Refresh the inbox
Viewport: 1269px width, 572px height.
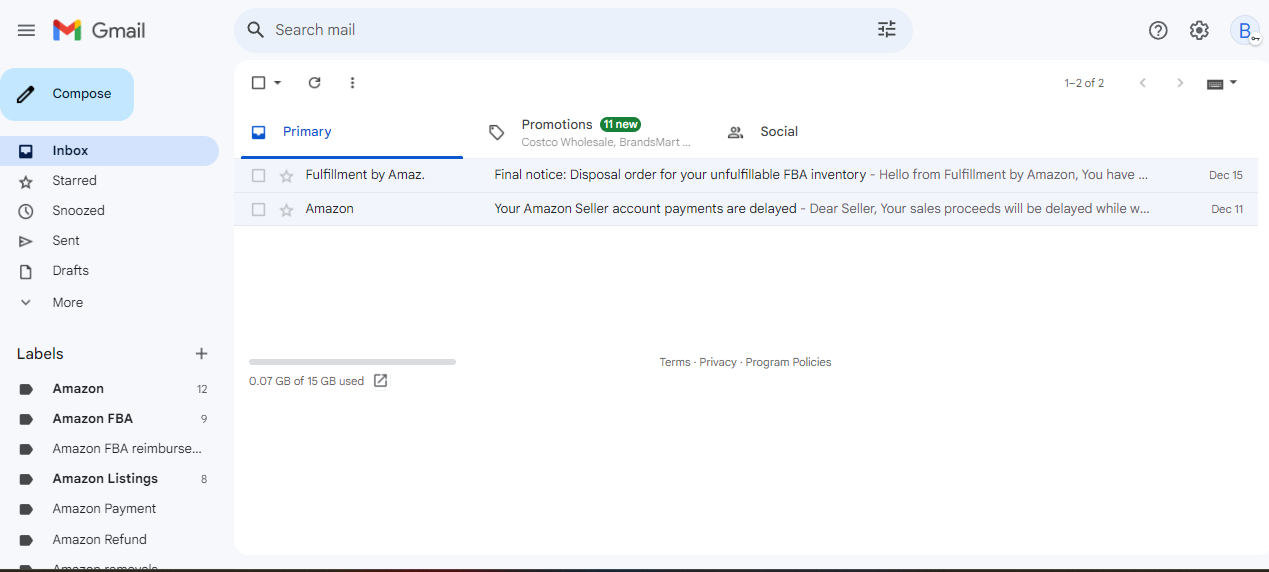[x=314, y=83]
